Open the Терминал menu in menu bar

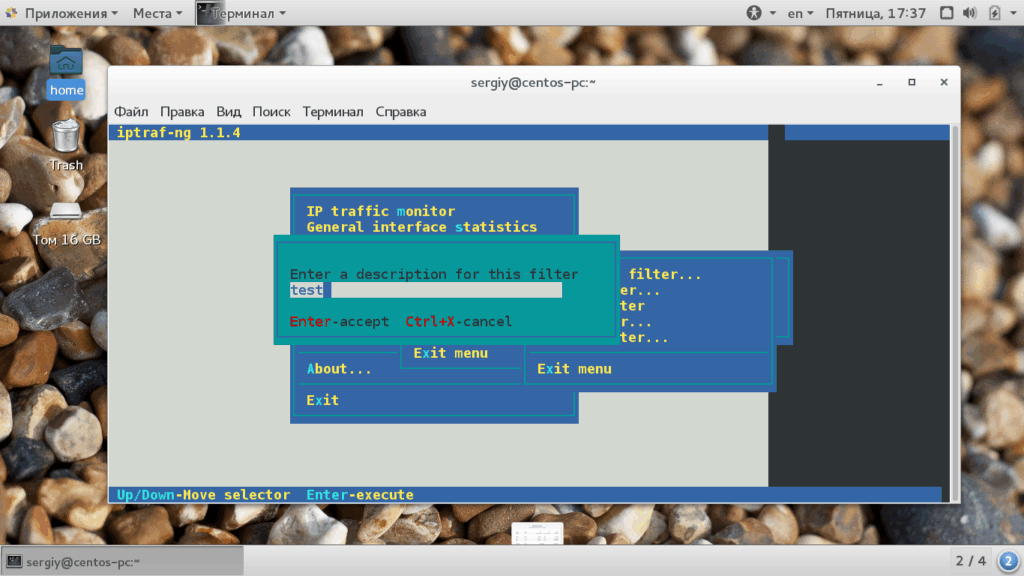[x=332, y=112]
